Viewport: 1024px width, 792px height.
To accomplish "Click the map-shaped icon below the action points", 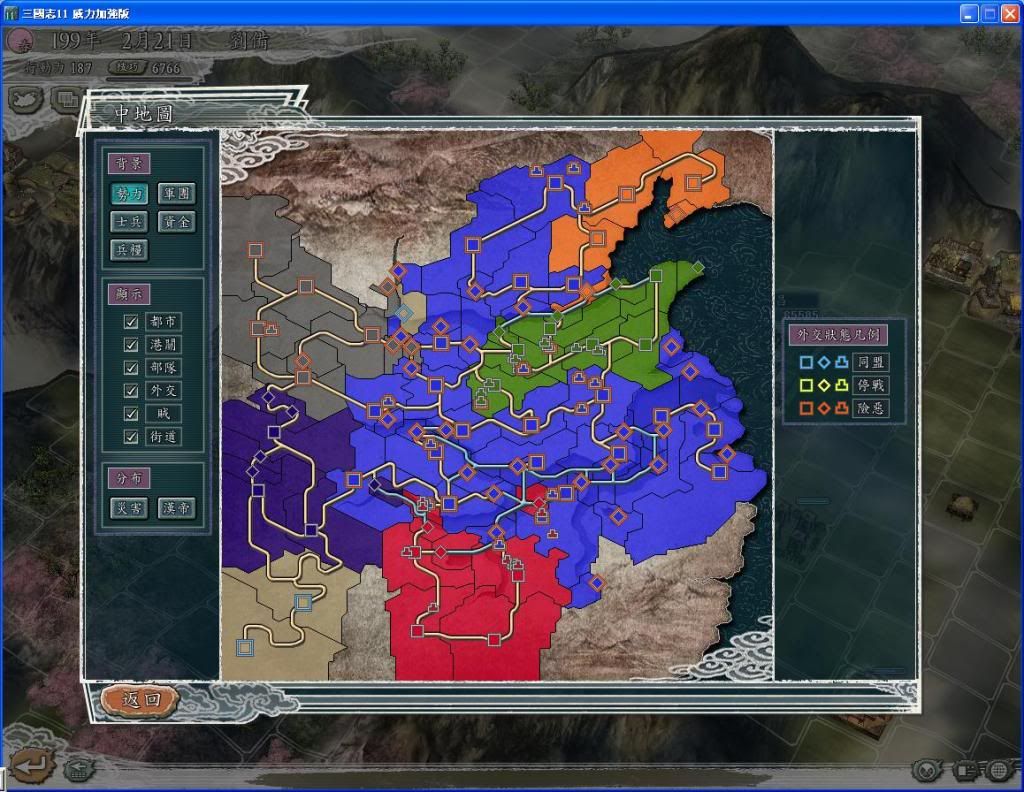I will (27, 99).
